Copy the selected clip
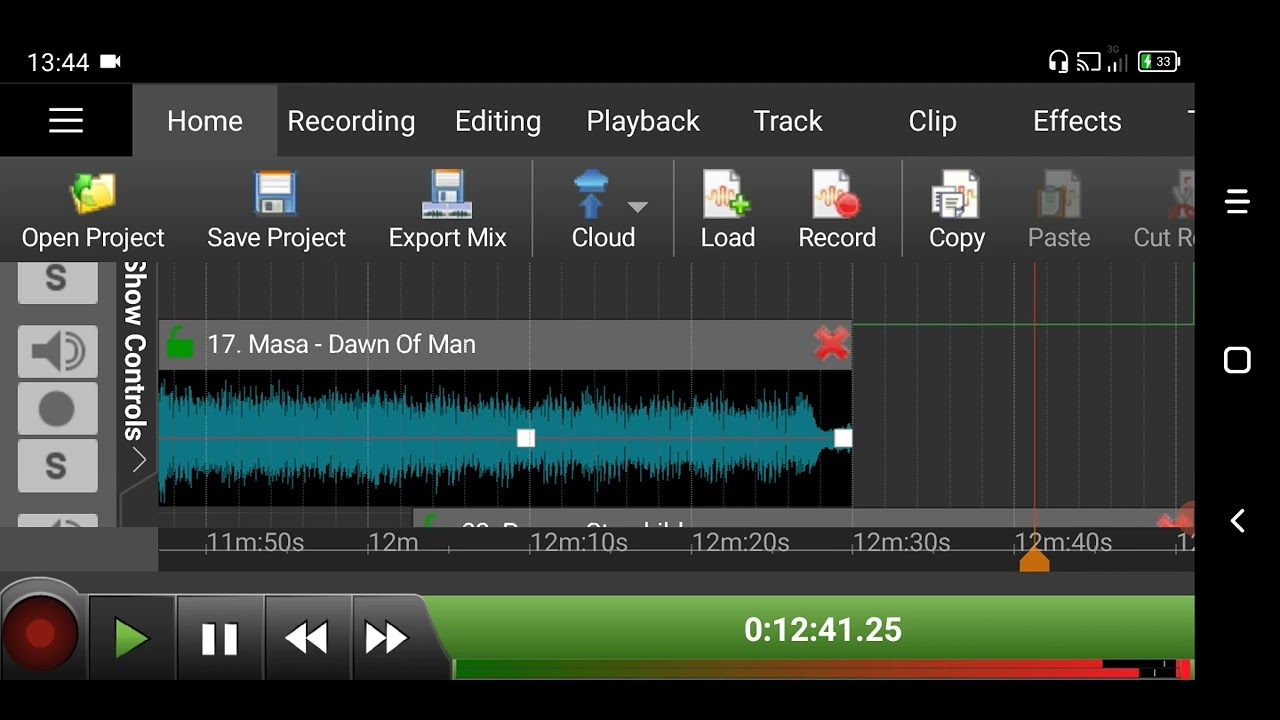The width and height of the screenshot is (1280, 720). [957, 211]
